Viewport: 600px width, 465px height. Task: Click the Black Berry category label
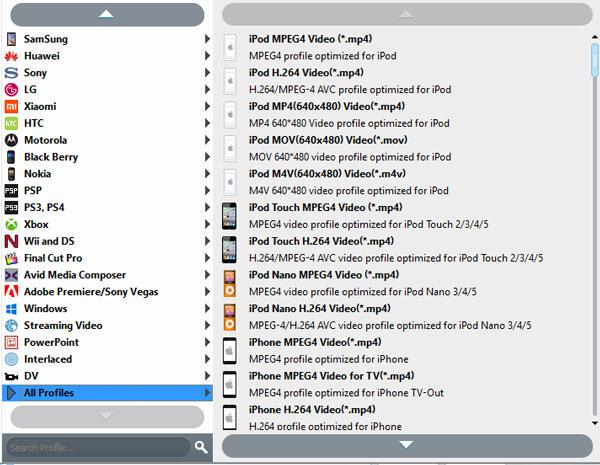pyautogui.click(x=51, y=157)
